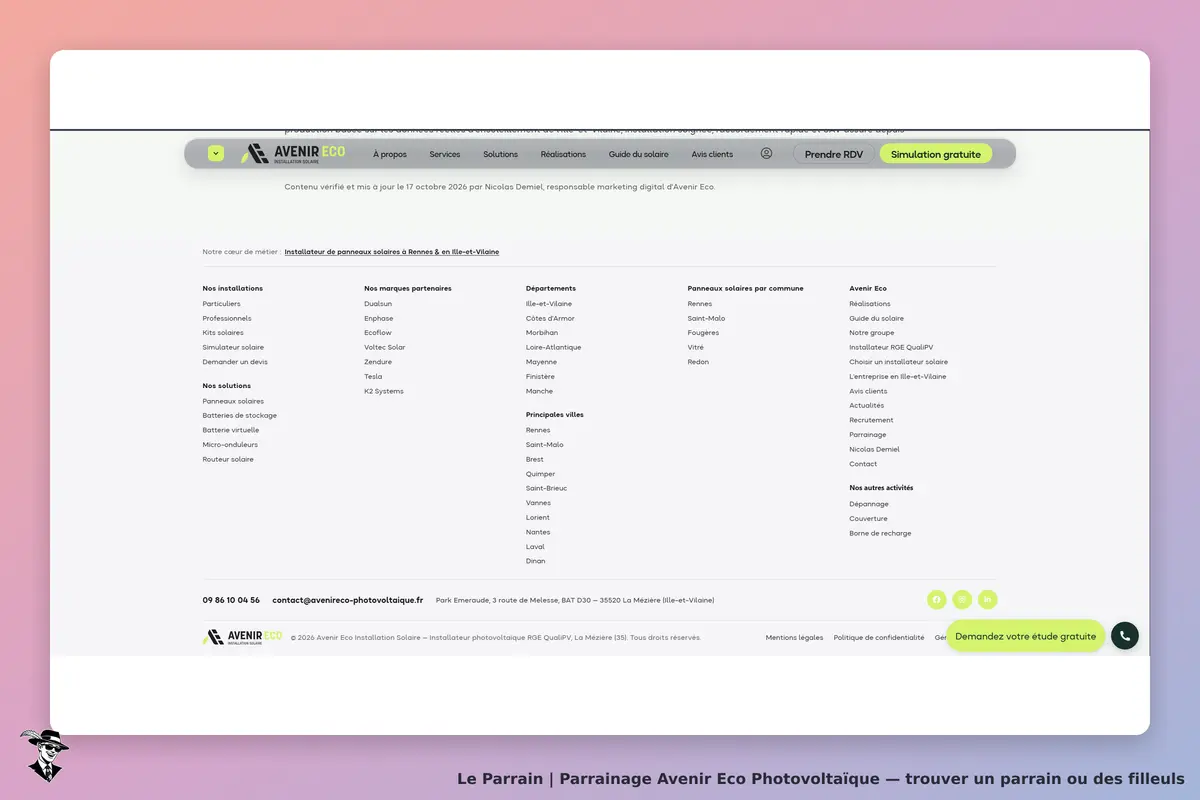This screenshot has width=1200, height=800.
Task: Open Avis clients in top navbar
Action: click(x=712, y=155)
